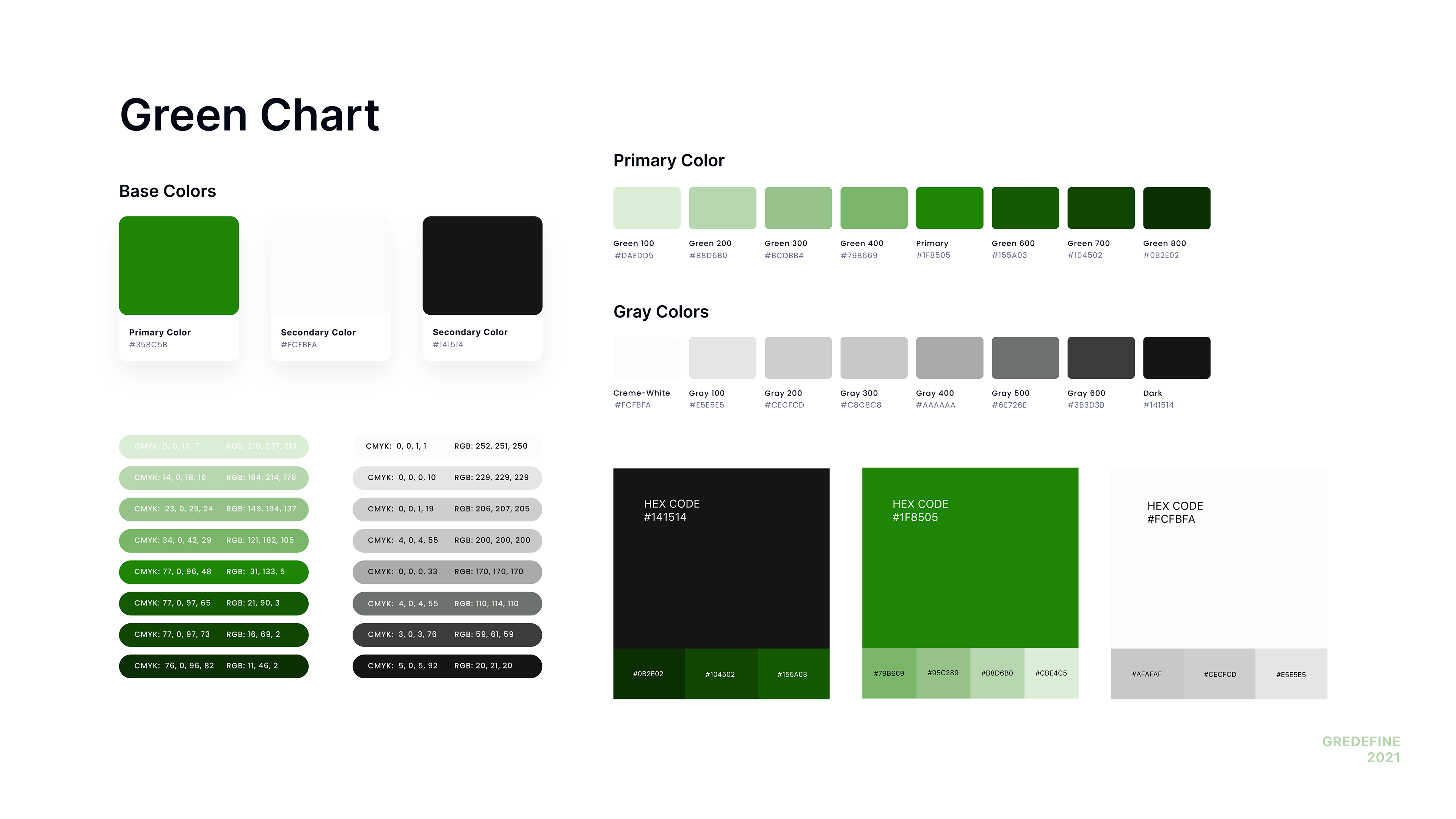This screenshot has height=819, width=1456.
Task: Click the GREDEFINE 2021 footer text
Action: pos(1360,750)
